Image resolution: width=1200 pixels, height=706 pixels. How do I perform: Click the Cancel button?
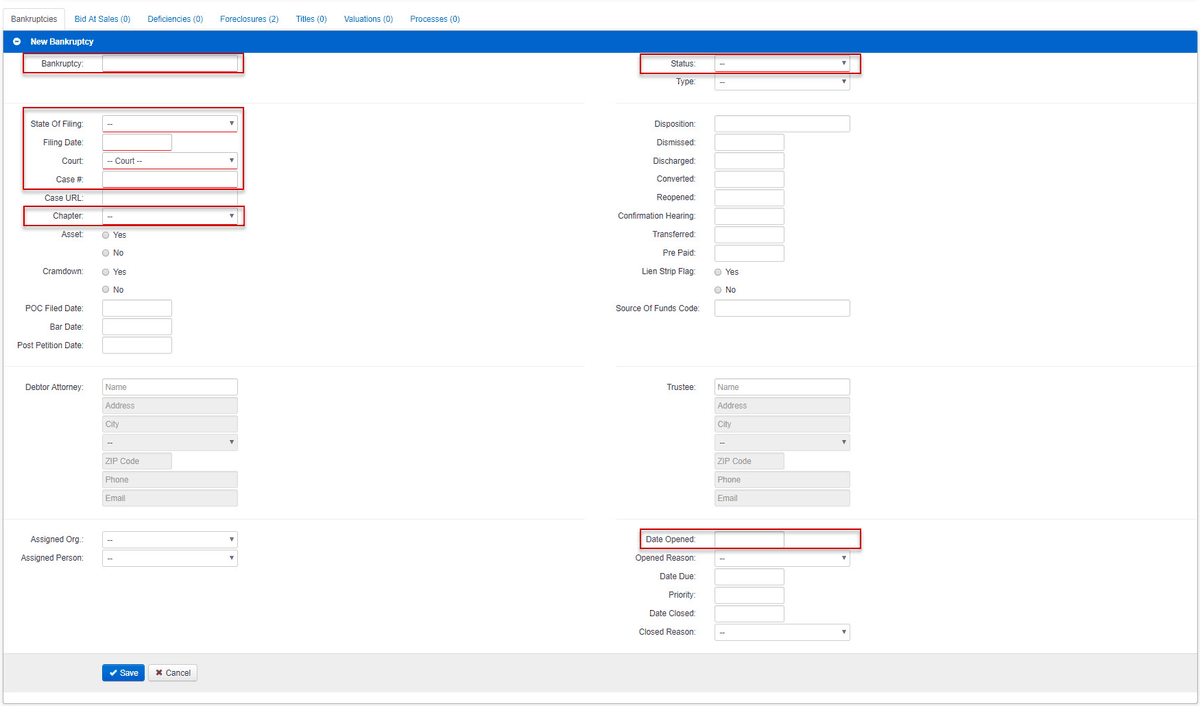coord(173,673)
